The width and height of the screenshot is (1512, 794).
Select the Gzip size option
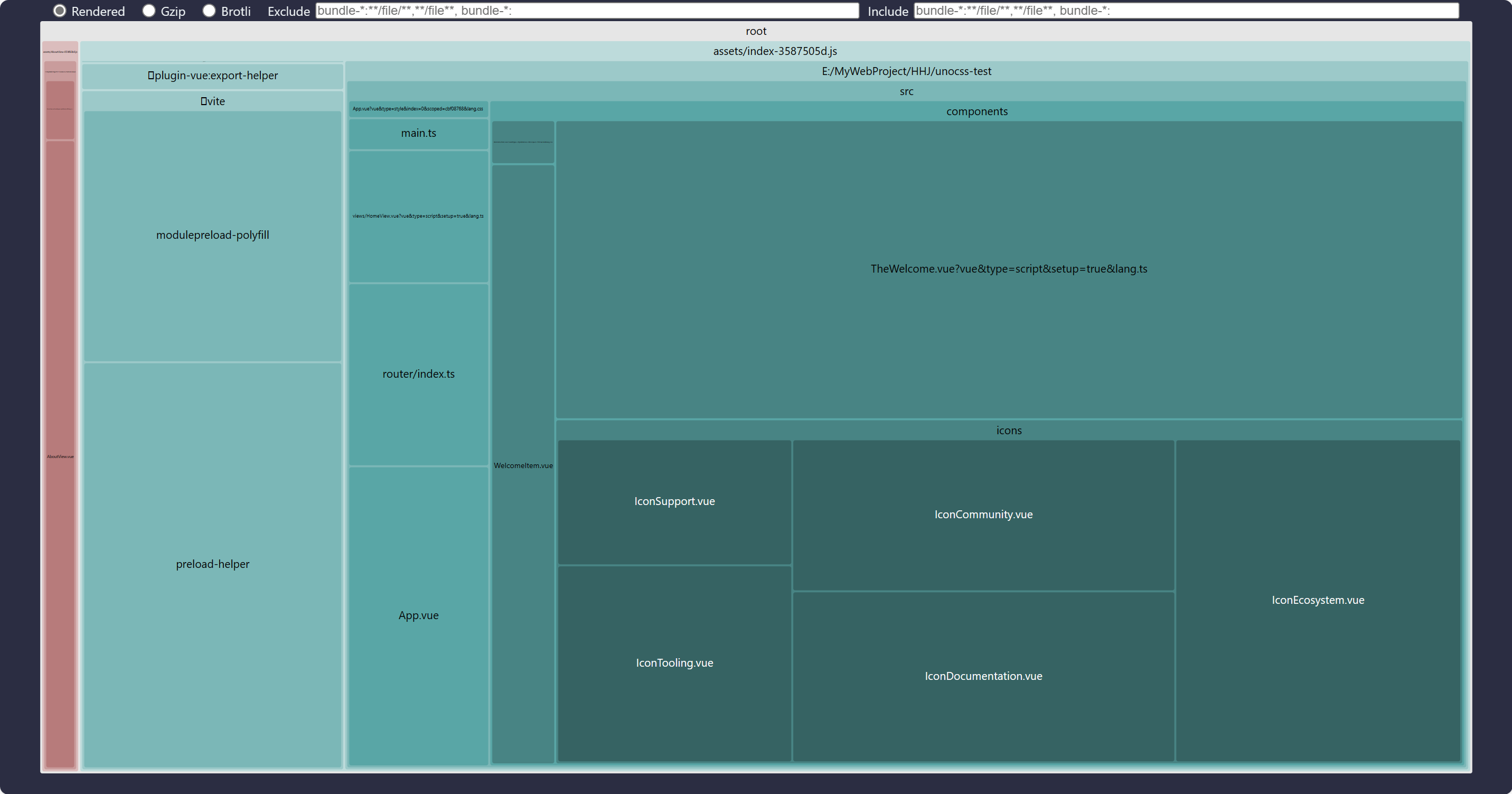click(x=149, y=11)
